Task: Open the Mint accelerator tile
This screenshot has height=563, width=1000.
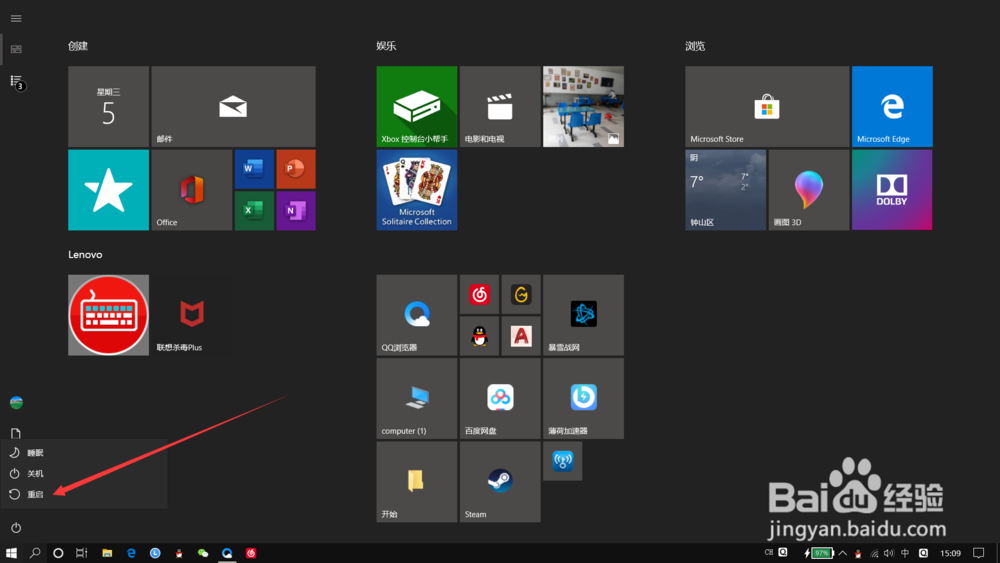Action: coord(583,398)
